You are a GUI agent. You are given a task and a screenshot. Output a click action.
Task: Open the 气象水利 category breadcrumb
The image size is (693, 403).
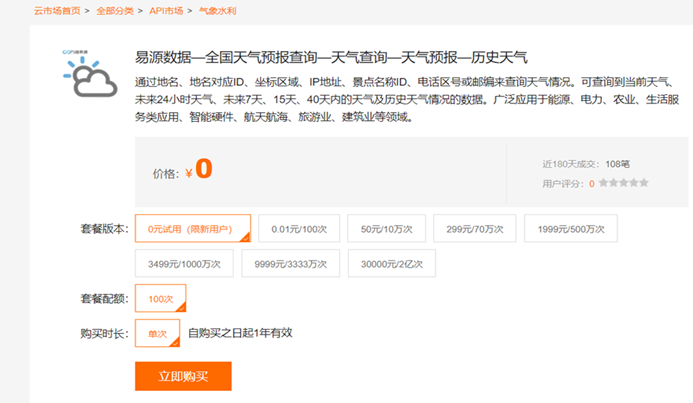(217, 11)
